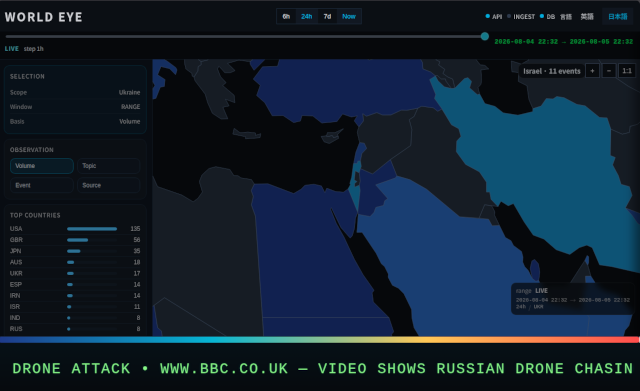Click the timeline slider handle
The image size is (640, 391).
[484, 36]
